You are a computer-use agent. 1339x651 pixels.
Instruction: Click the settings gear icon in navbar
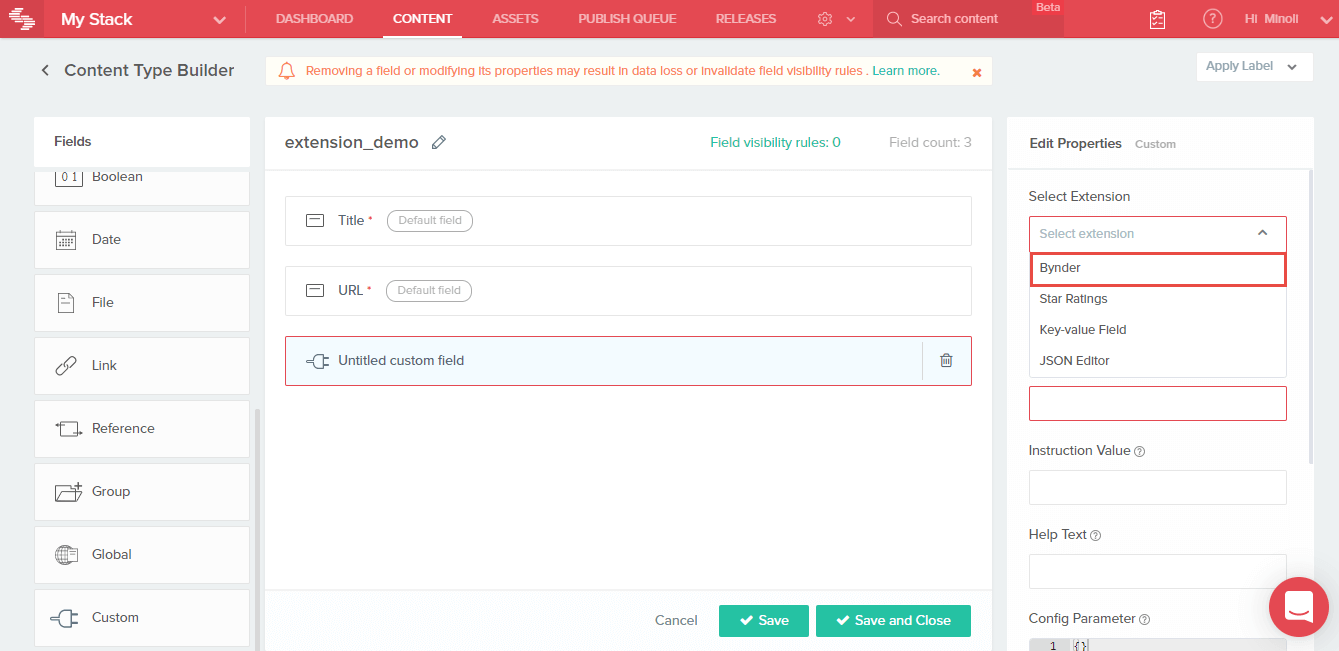point(825,19)
